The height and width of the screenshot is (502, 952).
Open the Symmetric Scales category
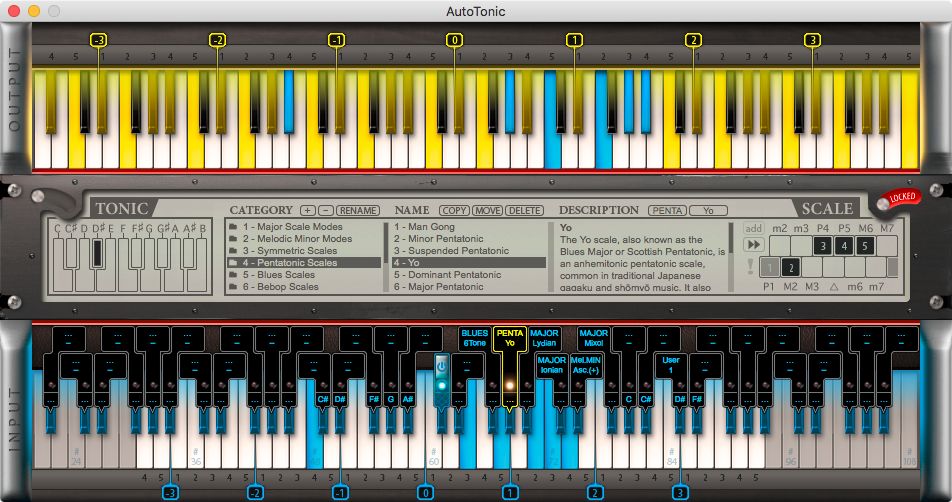pos(304,251)
